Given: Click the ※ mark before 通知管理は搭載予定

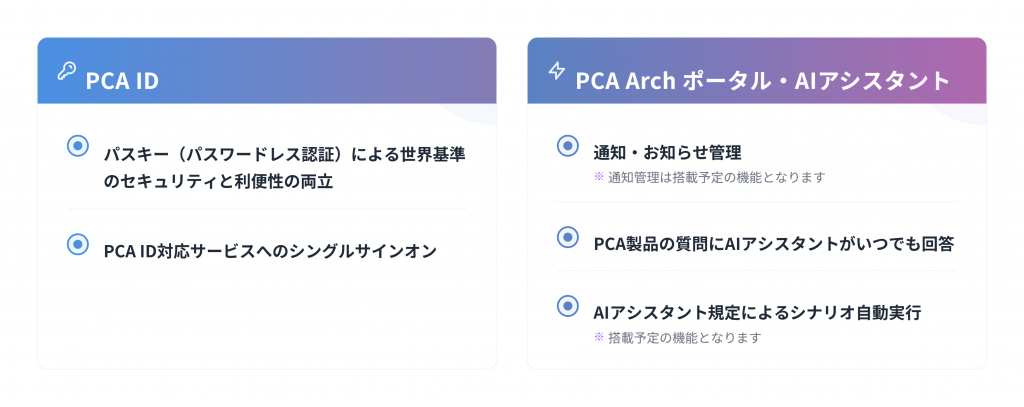Looking at the screenshot, I should (599, 177).
